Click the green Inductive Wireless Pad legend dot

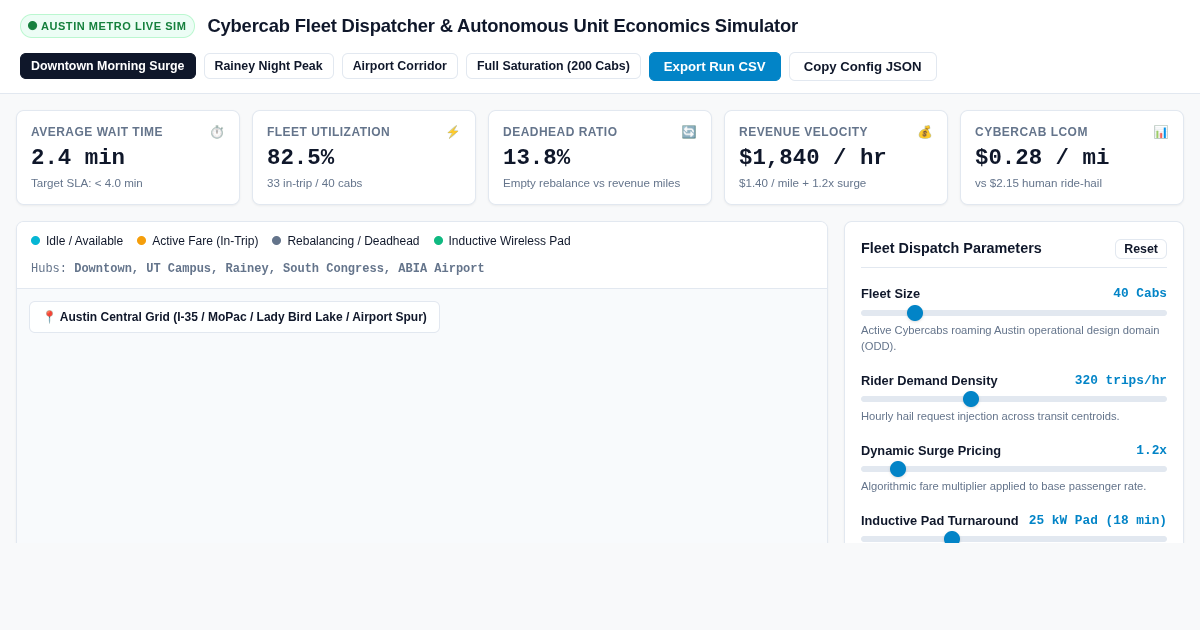coord(439,241)
